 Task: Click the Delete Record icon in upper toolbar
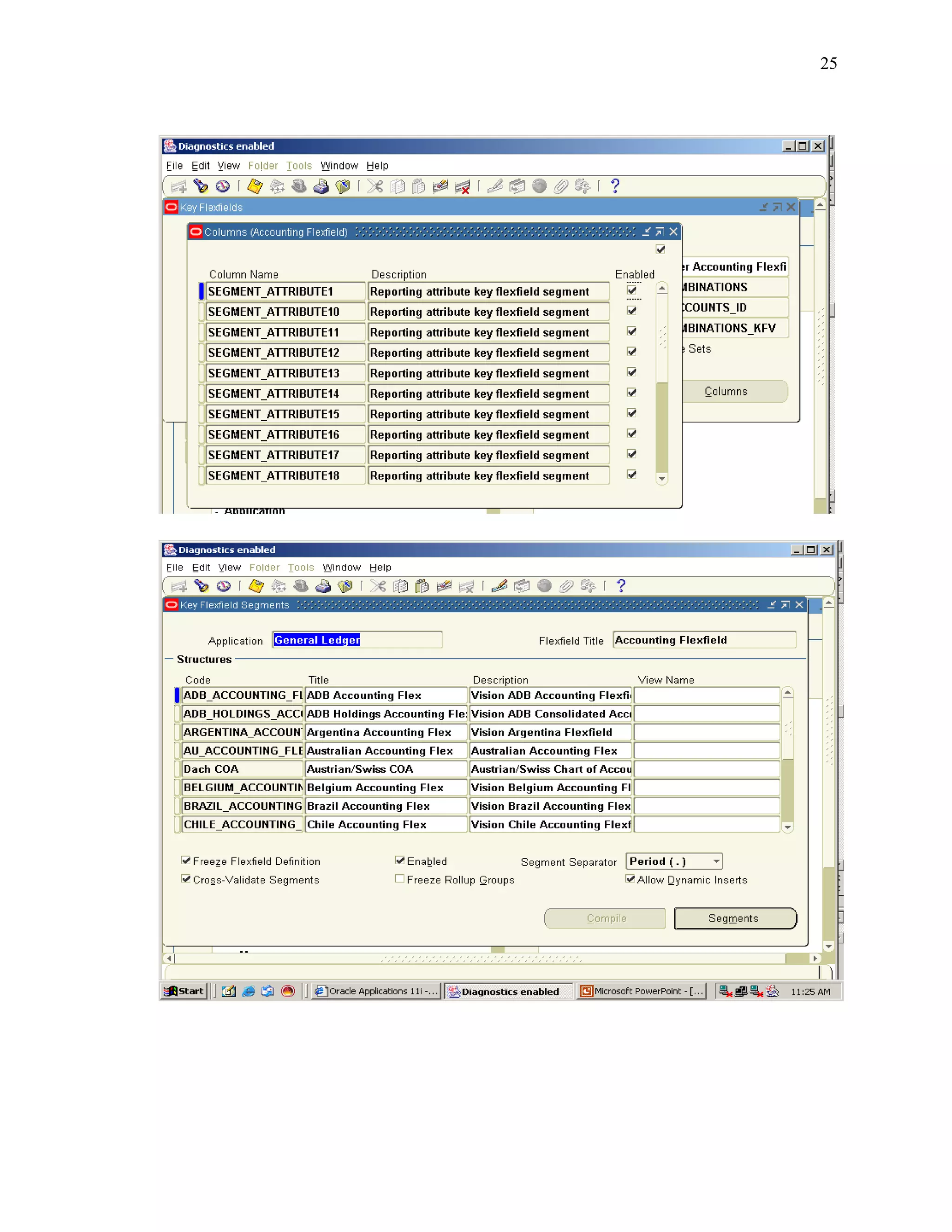463,186
